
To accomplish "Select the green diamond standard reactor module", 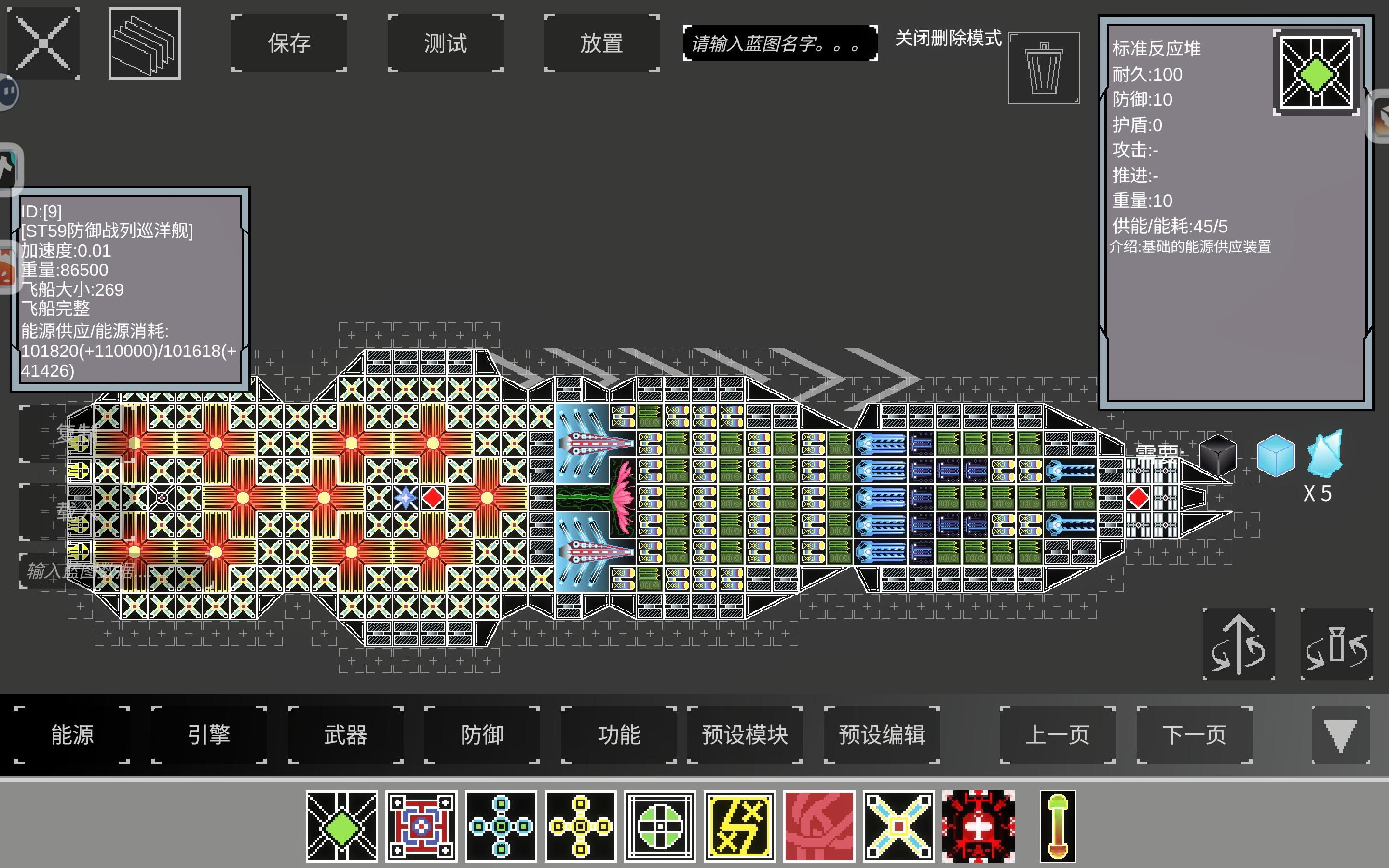I will [x=341, y=826].
